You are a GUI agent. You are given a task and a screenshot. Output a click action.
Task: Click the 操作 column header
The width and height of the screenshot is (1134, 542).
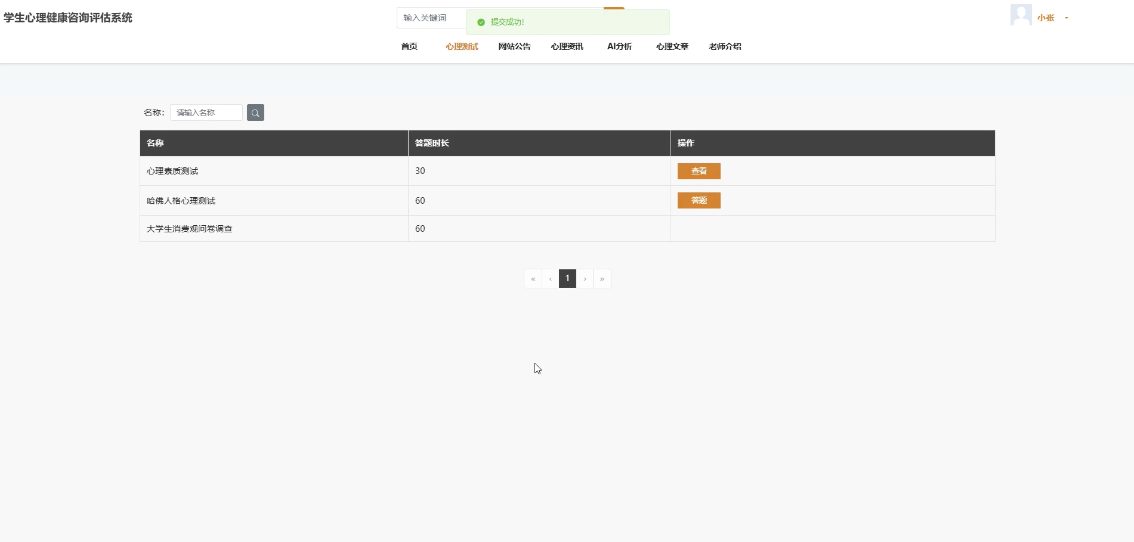click(x=832, y=143)
